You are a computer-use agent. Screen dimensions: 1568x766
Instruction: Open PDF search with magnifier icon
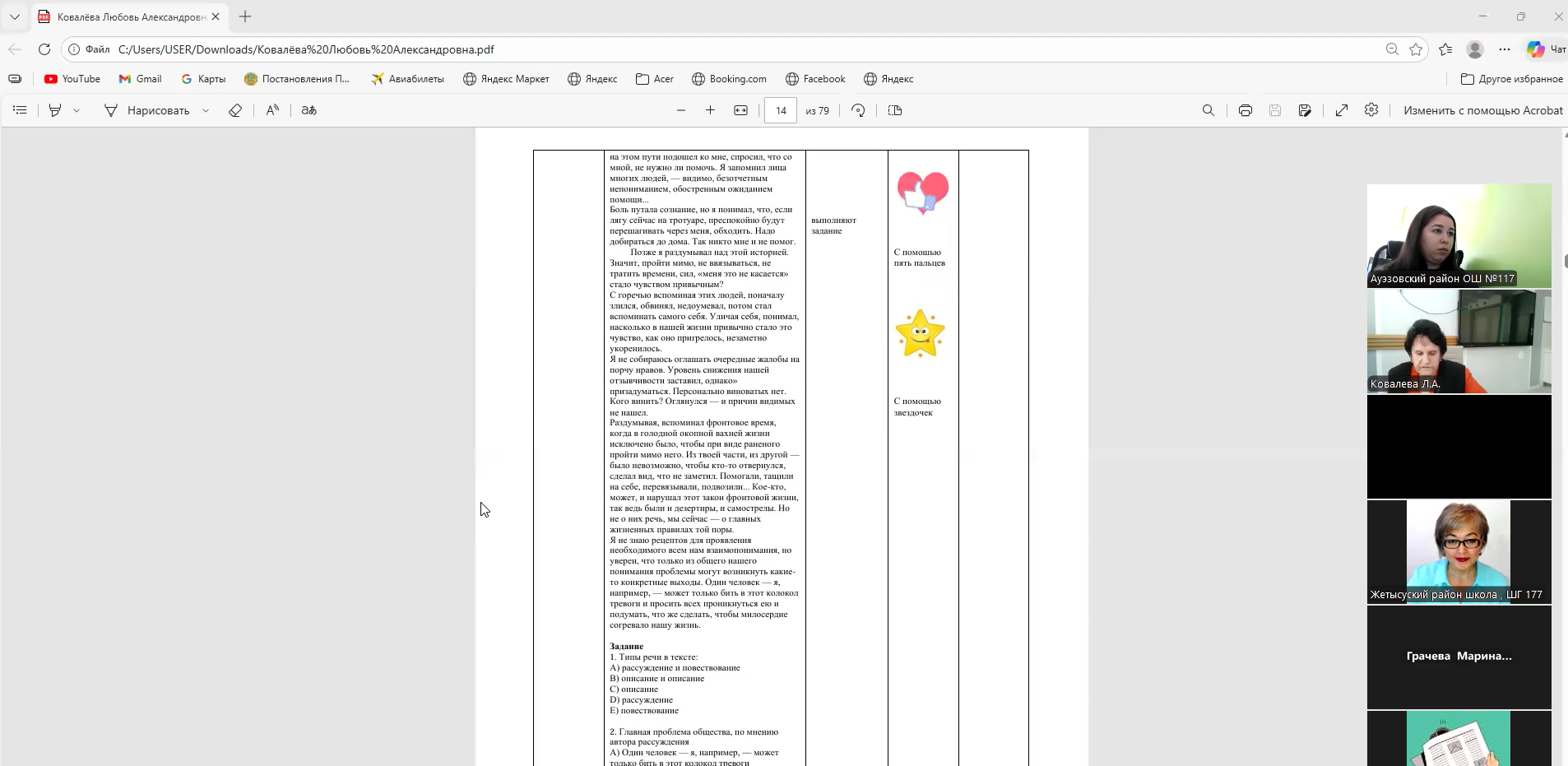[x=1208, y=110]
